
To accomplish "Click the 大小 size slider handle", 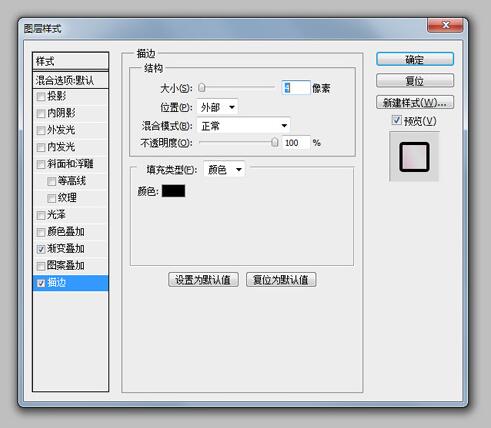I will click(202, 88).
